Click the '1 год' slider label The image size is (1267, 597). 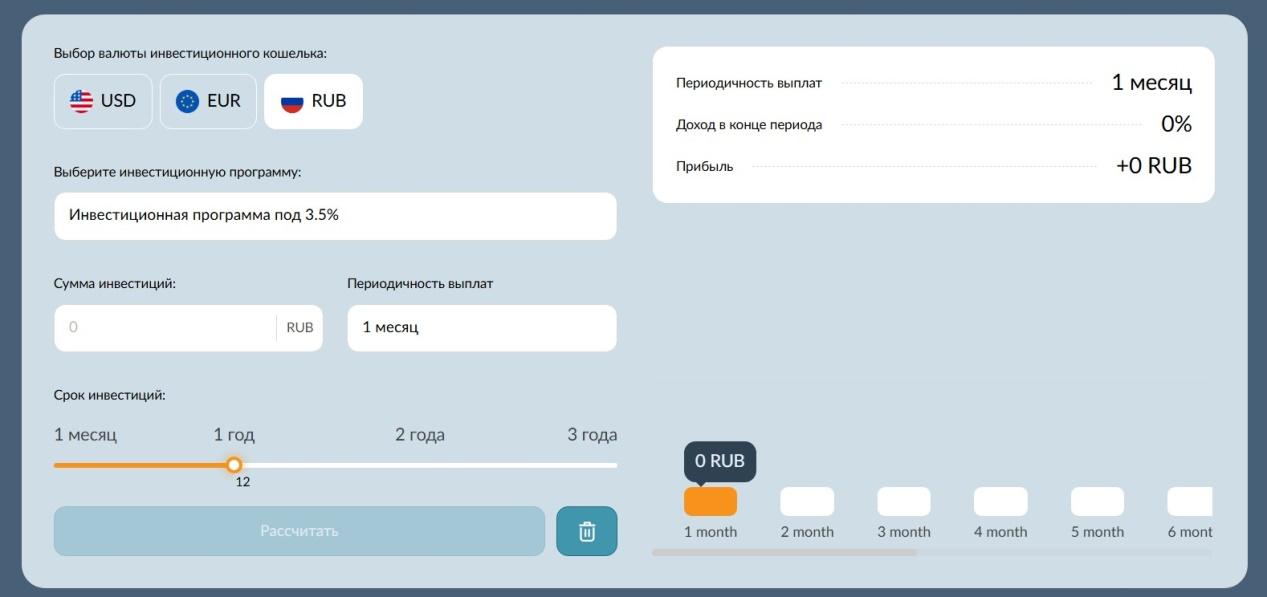click(234, 435)
